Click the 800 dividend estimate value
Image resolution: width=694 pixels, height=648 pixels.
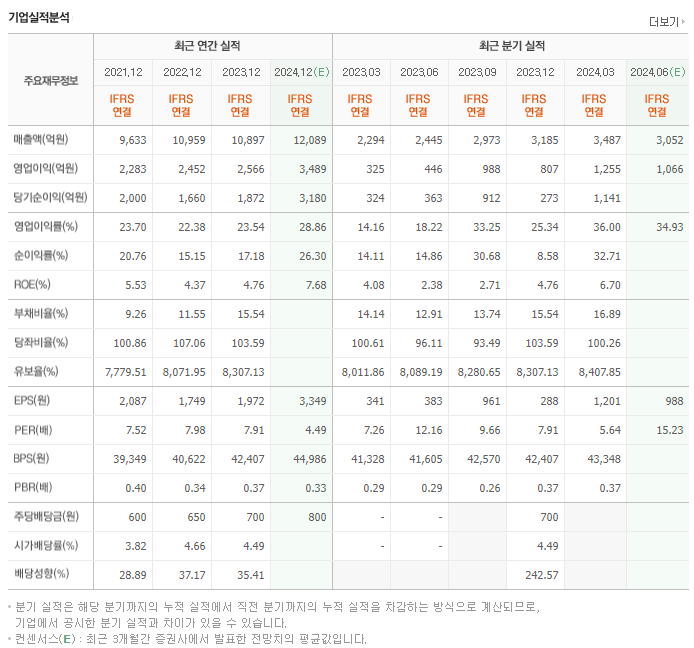tap(317, 517)
